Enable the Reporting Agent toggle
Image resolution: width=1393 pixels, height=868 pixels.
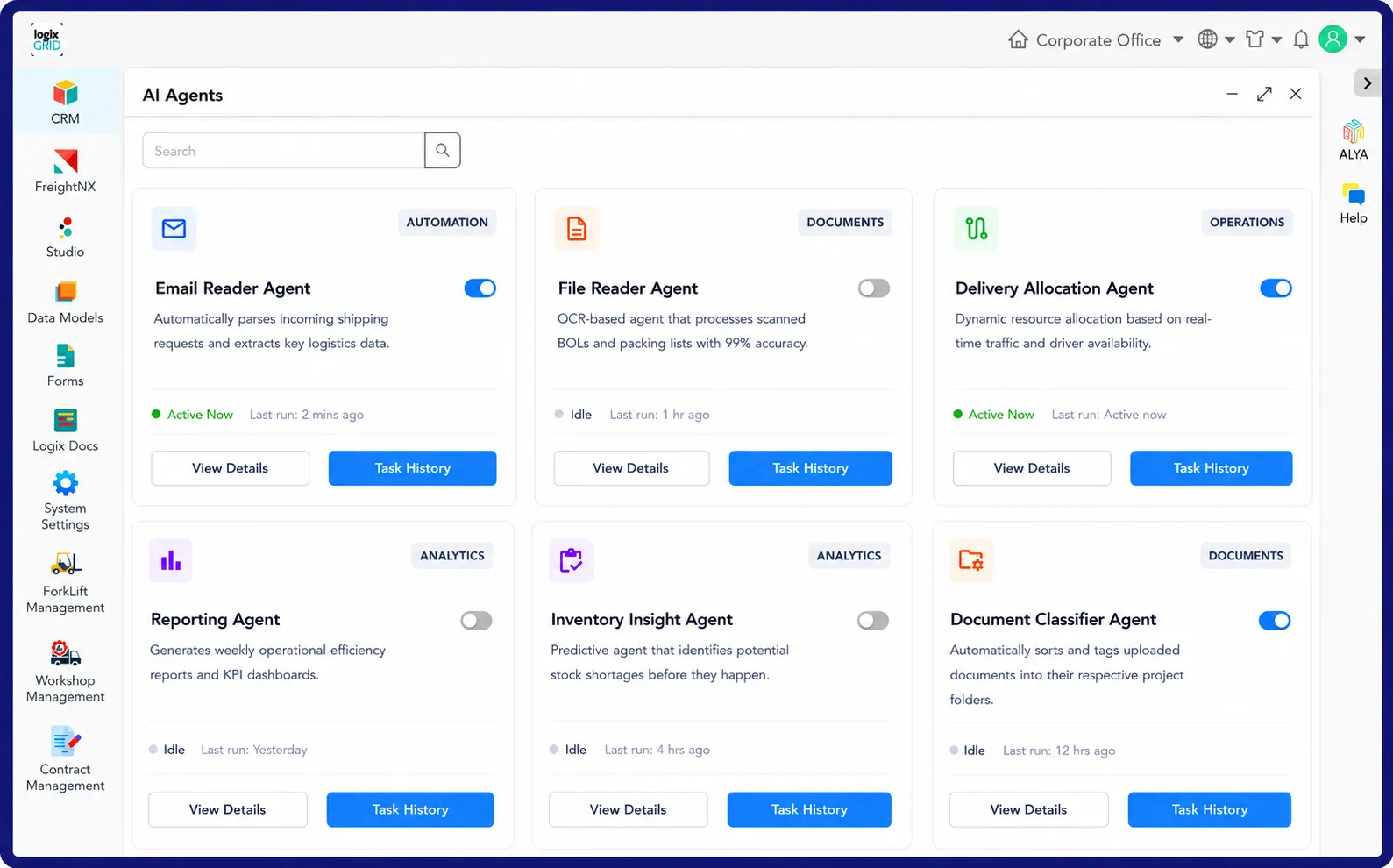click(x=477, y=621)
